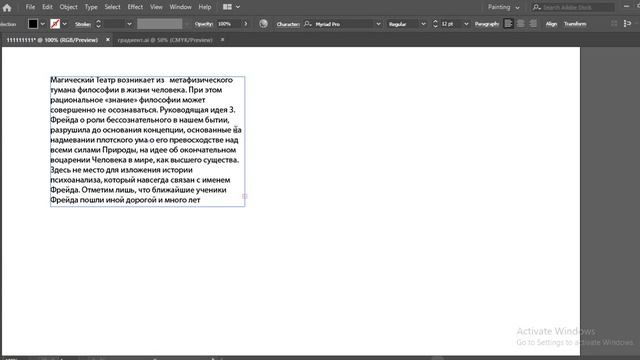The height and width of the screenshot is (360, 640).
Task: Expand the Arrange Documents dropdown arrow
Action: [x=238, y=7]
